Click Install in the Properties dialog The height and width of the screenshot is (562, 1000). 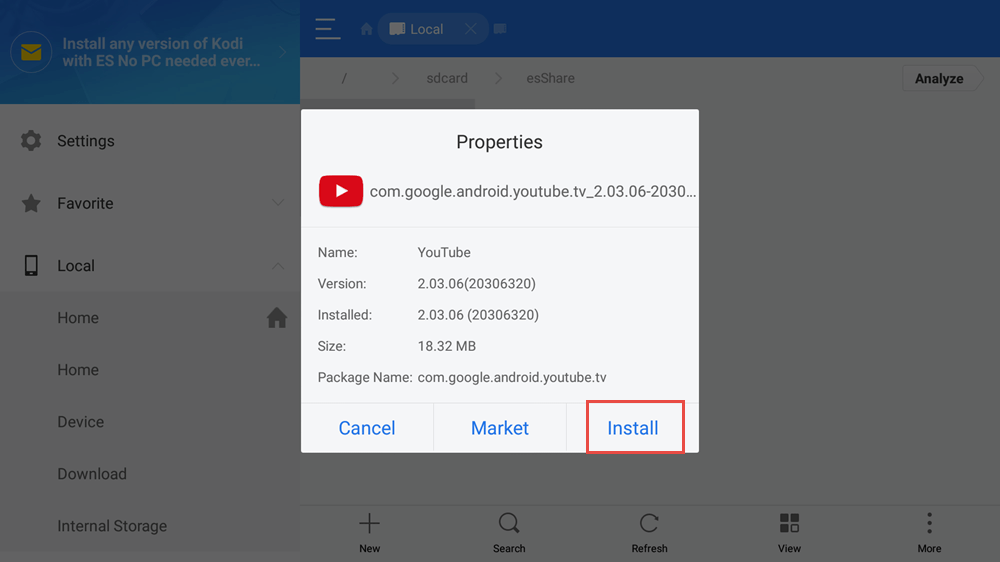click(633, 427)
